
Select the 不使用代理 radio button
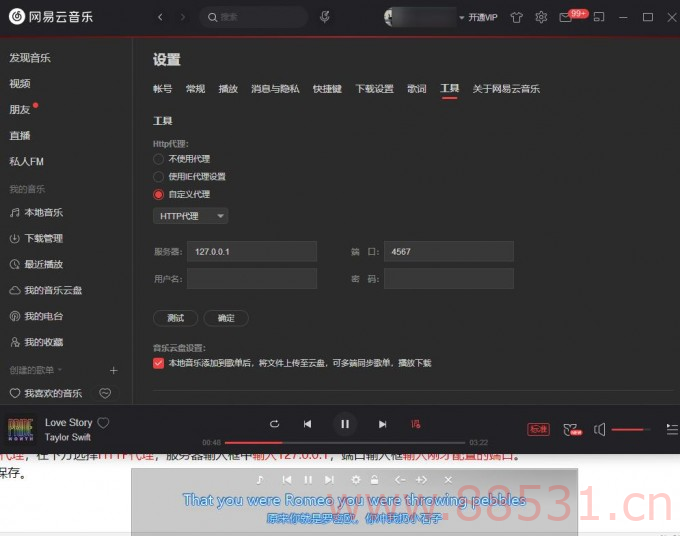coord(158,159)
